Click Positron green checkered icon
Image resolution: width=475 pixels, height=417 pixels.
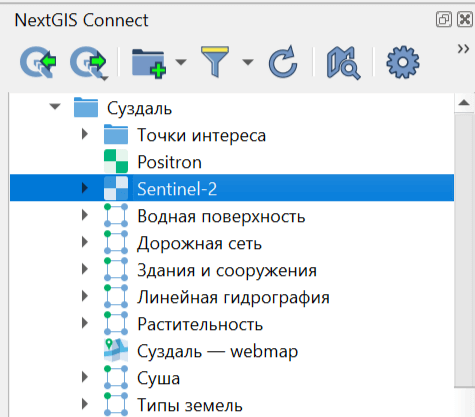pyautogui.click(x=116, y=161)
